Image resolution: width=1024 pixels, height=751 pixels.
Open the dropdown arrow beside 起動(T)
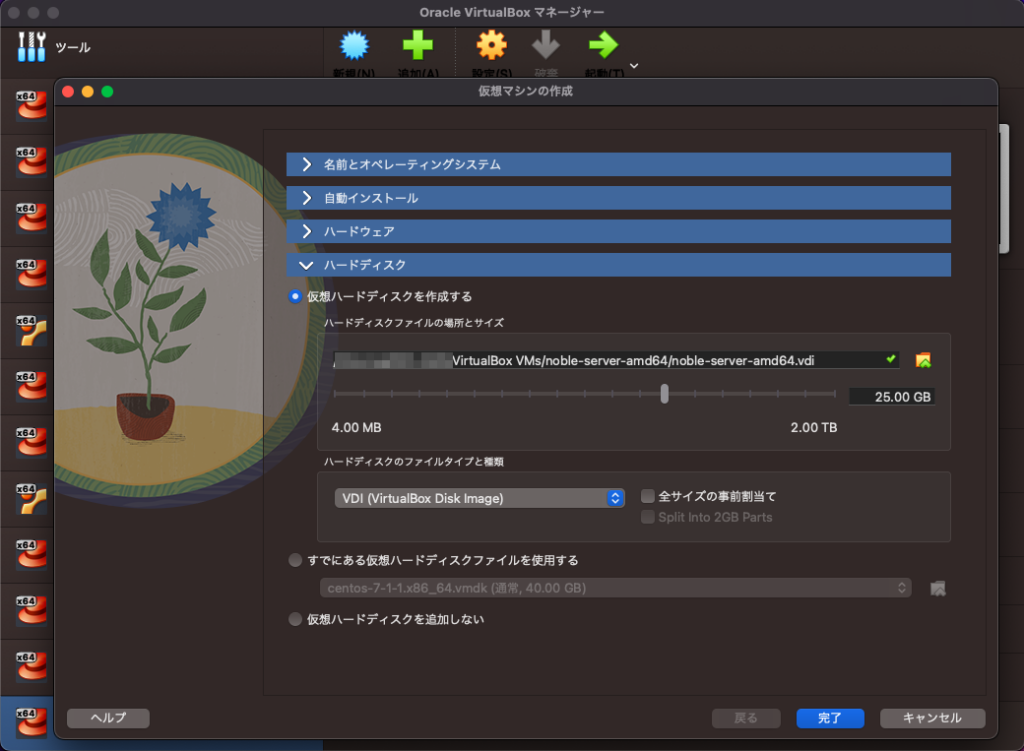point(633,66)
